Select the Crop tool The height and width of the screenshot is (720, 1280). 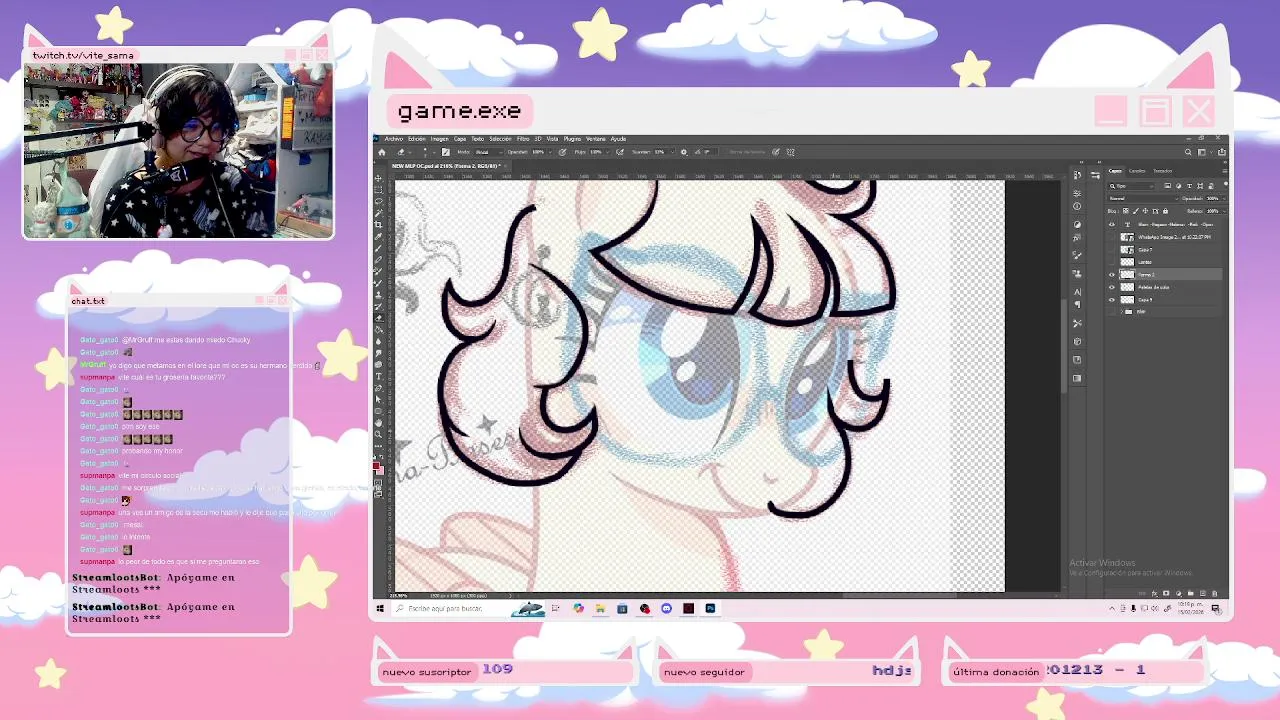point(378,225)
